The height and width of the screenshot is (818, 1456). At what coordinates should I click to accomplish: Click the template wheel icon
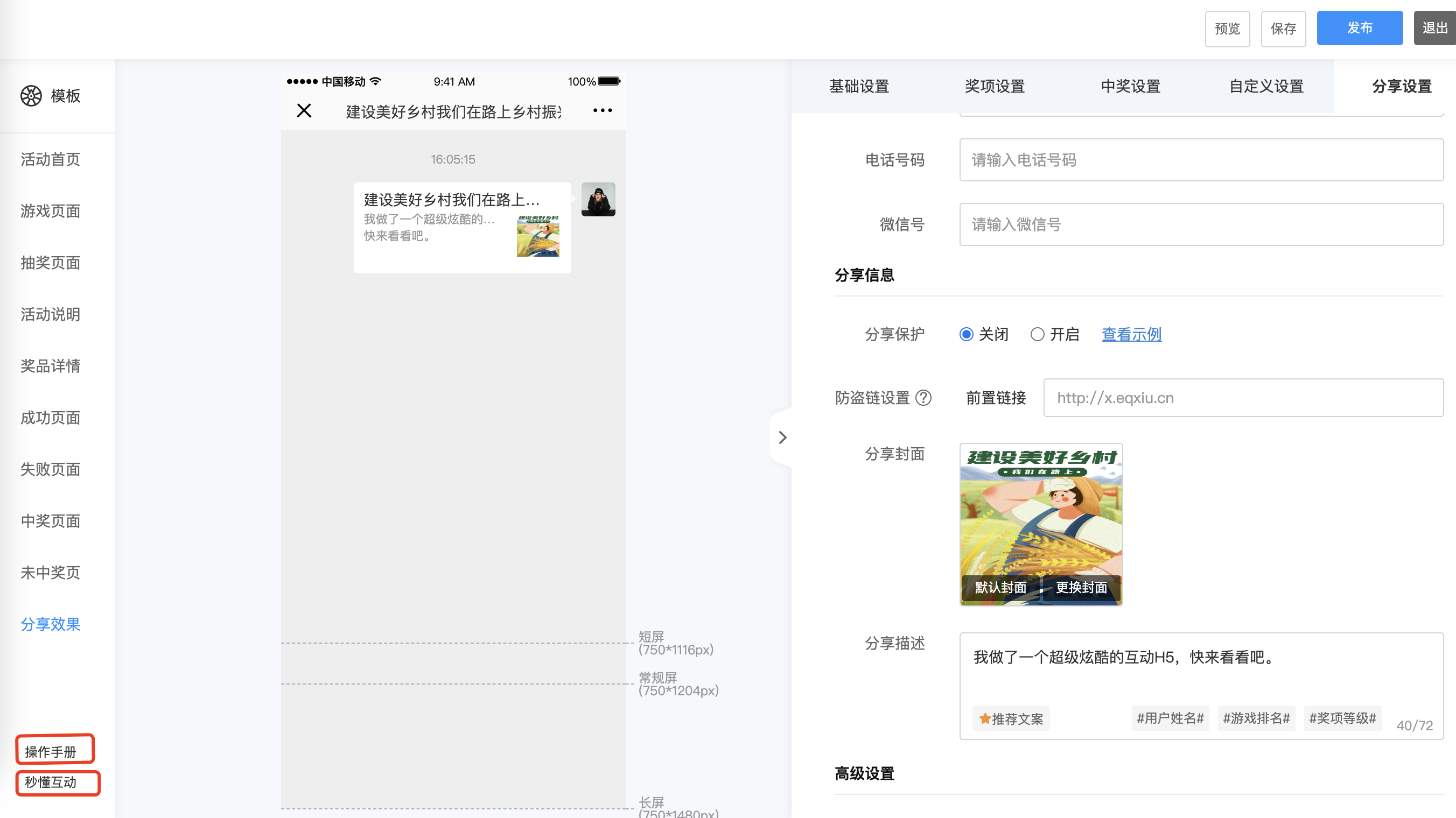pos(31,95)
